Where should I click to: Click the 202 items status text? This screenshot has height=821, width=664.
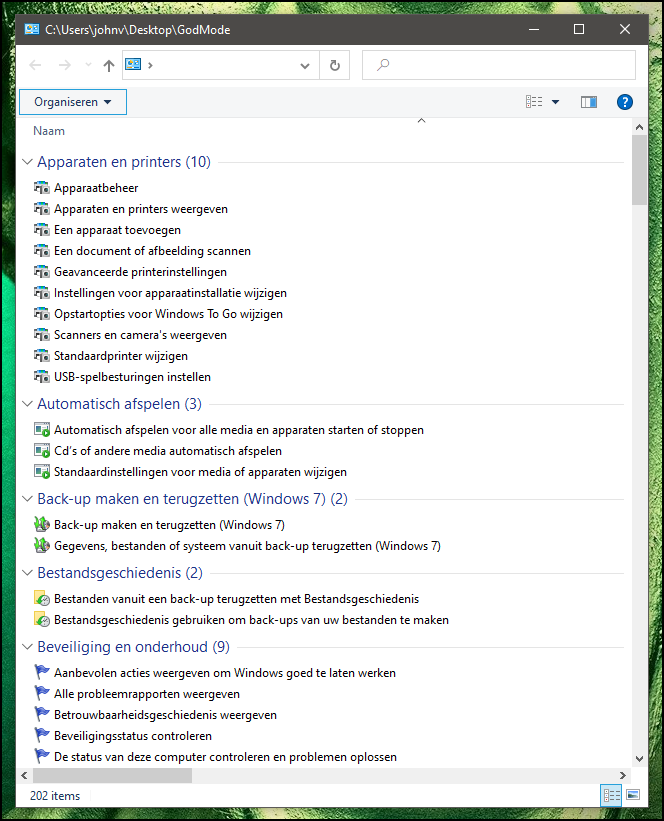(x=55, y=796)
